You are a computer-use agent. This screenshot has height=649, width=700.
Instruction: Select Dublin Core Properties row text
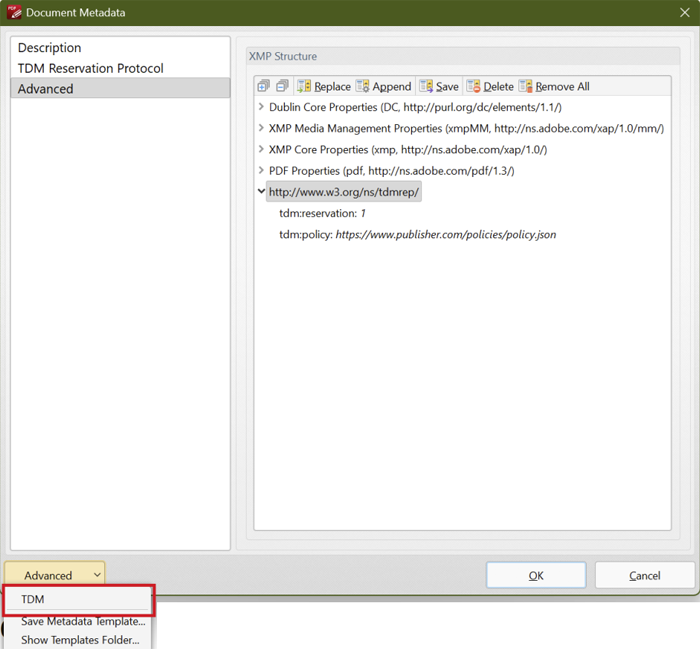coord(415,107)
